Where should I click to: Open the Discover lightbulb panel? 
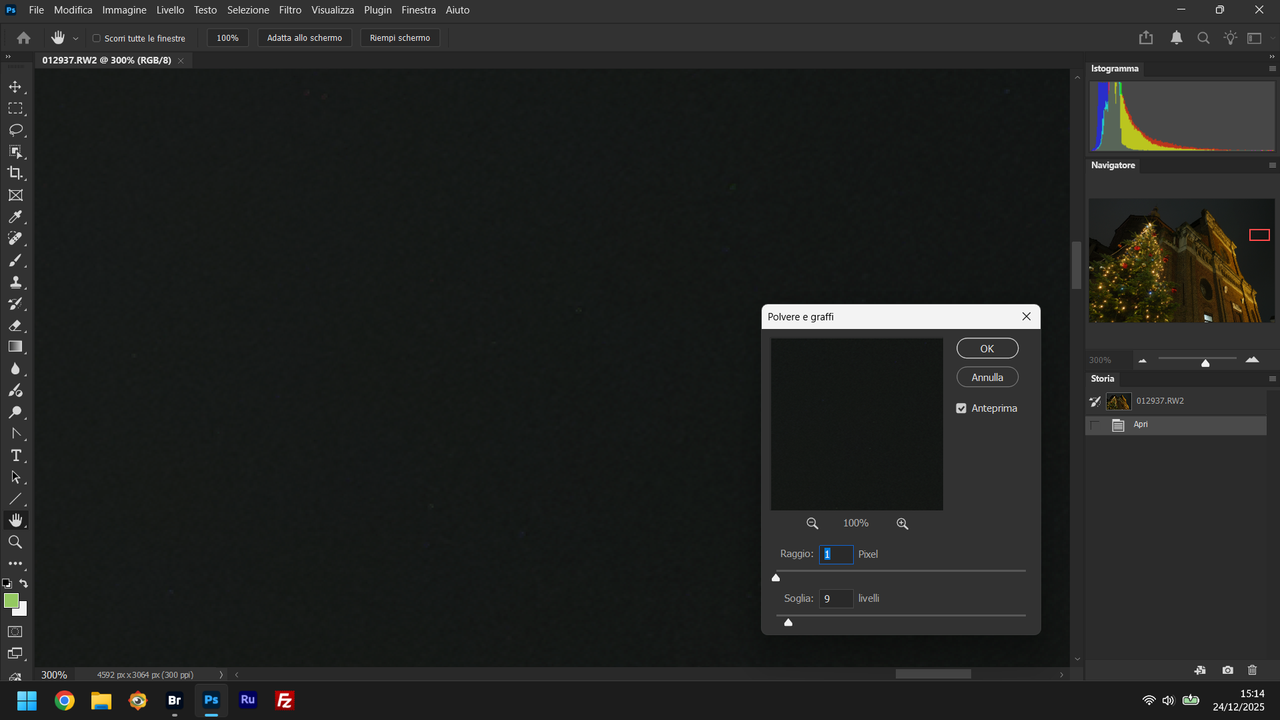pos(1230,38)
